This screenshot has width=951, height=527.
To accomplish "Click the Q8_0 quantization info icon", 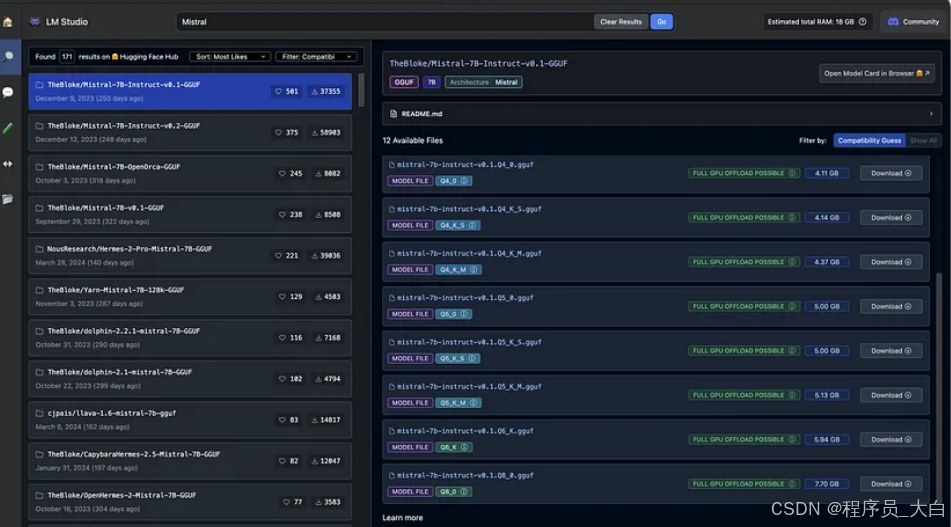I will point(464,492).
